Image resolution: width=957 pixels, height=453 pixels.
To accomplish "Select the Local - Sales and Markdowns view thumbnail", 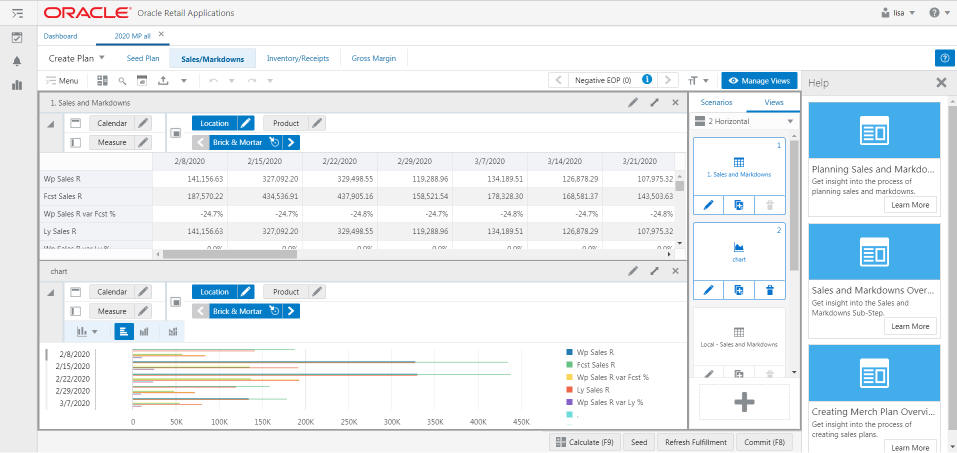I will pyautogui.click(x=739, y=338).
